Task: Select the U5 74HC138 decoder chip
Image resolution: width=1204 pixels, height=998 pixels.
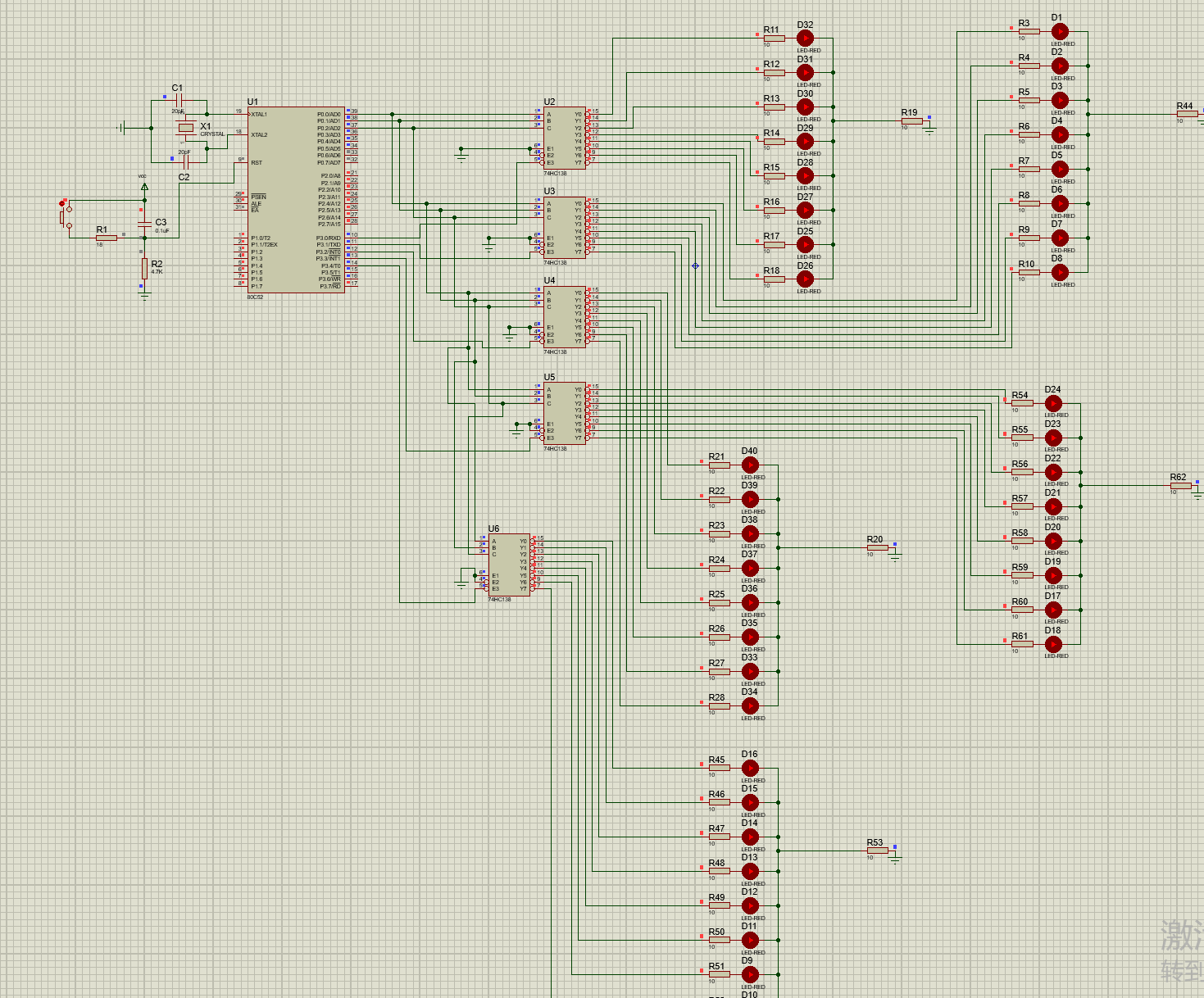Action: tap(564, 414)
